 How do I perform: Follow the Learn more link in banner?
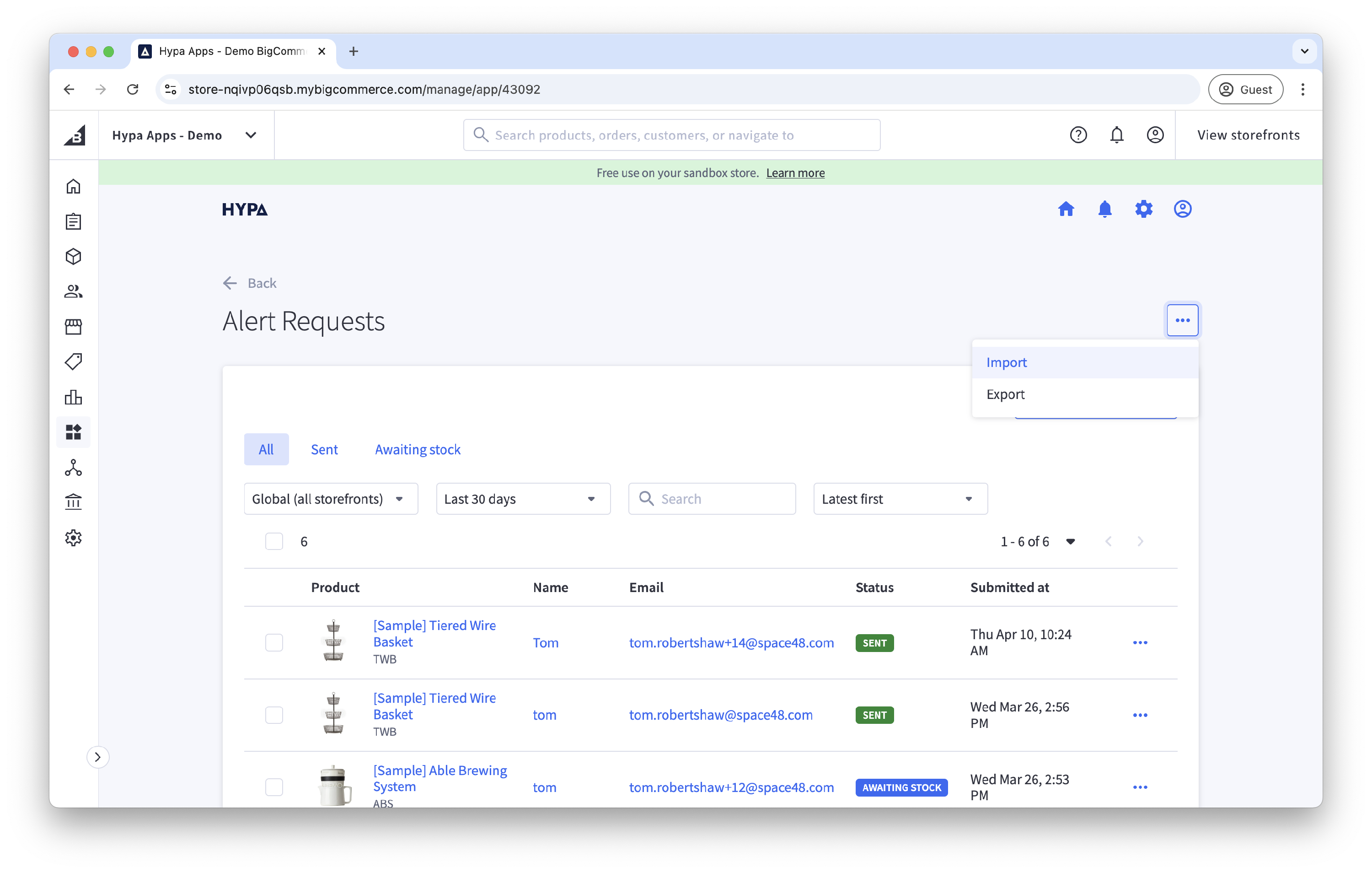(795, 173)
